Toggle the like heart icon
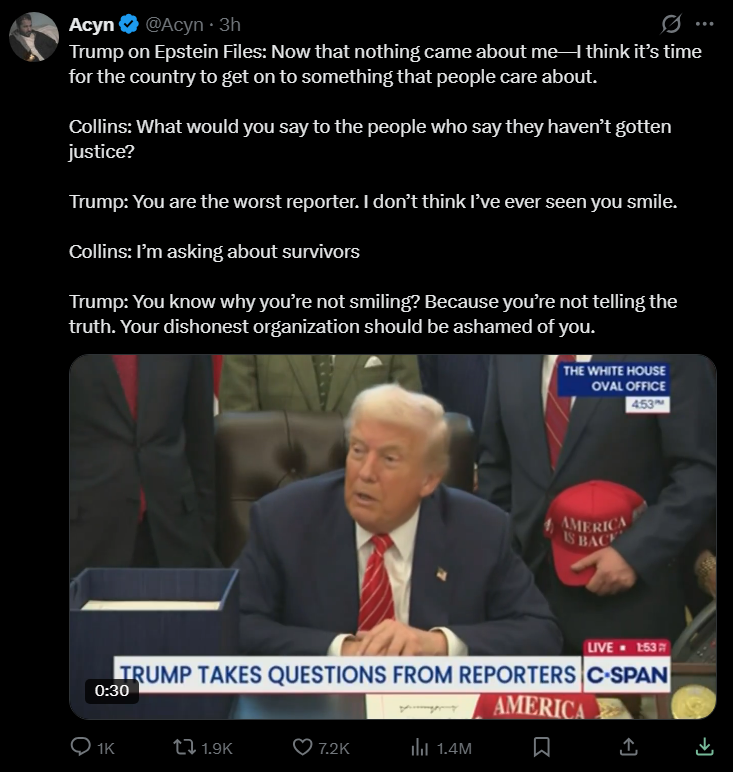 (x=303, y=747)
